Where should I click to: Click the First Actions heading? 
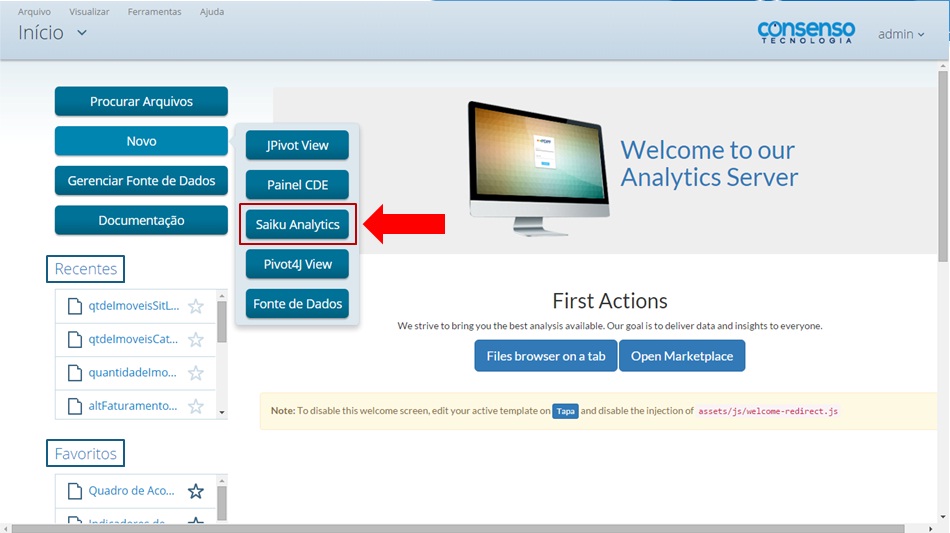pos(610,301)
